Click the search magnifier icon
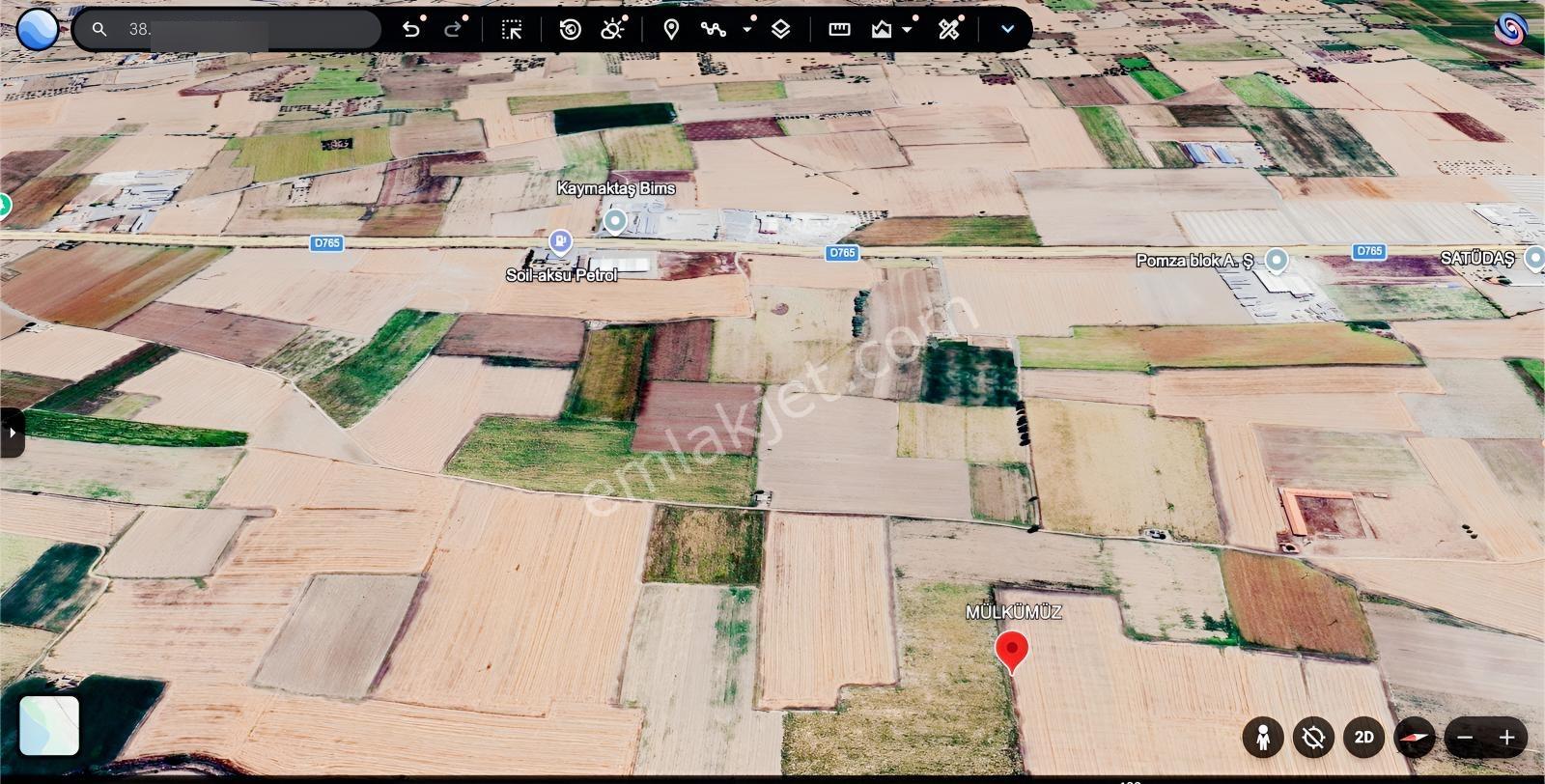The height and width of the screenshot is (784, 1545). pos(98,30)
